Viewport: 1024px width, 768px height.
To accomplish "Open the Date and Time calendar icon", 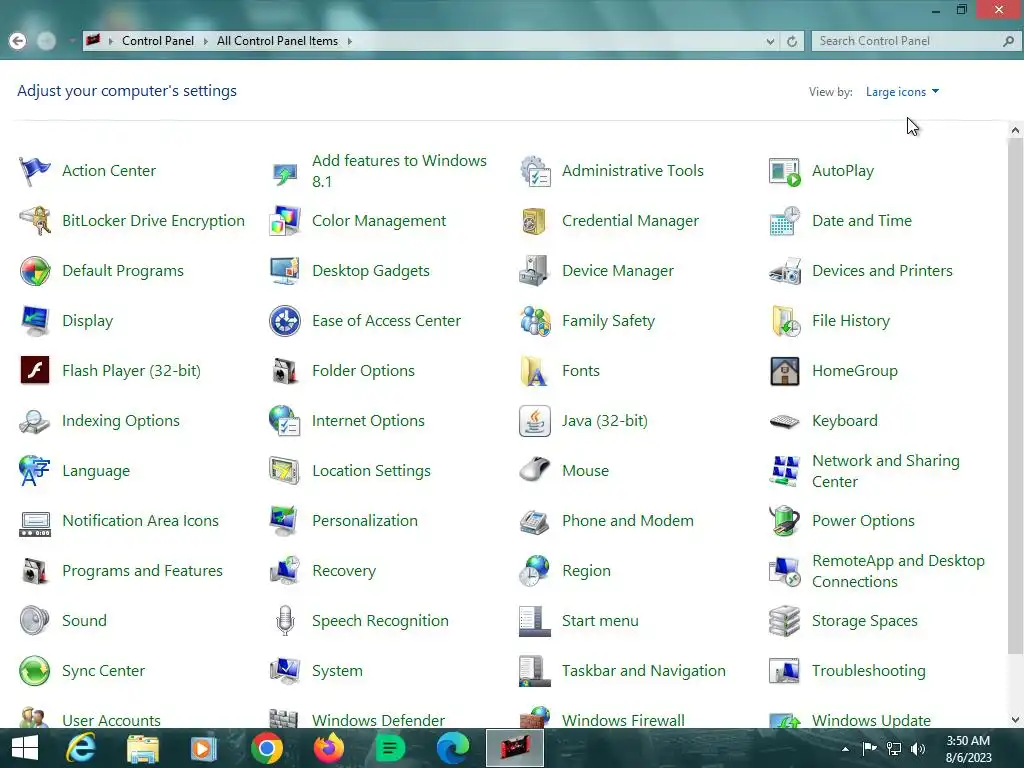I will click(x=785, y=221).
